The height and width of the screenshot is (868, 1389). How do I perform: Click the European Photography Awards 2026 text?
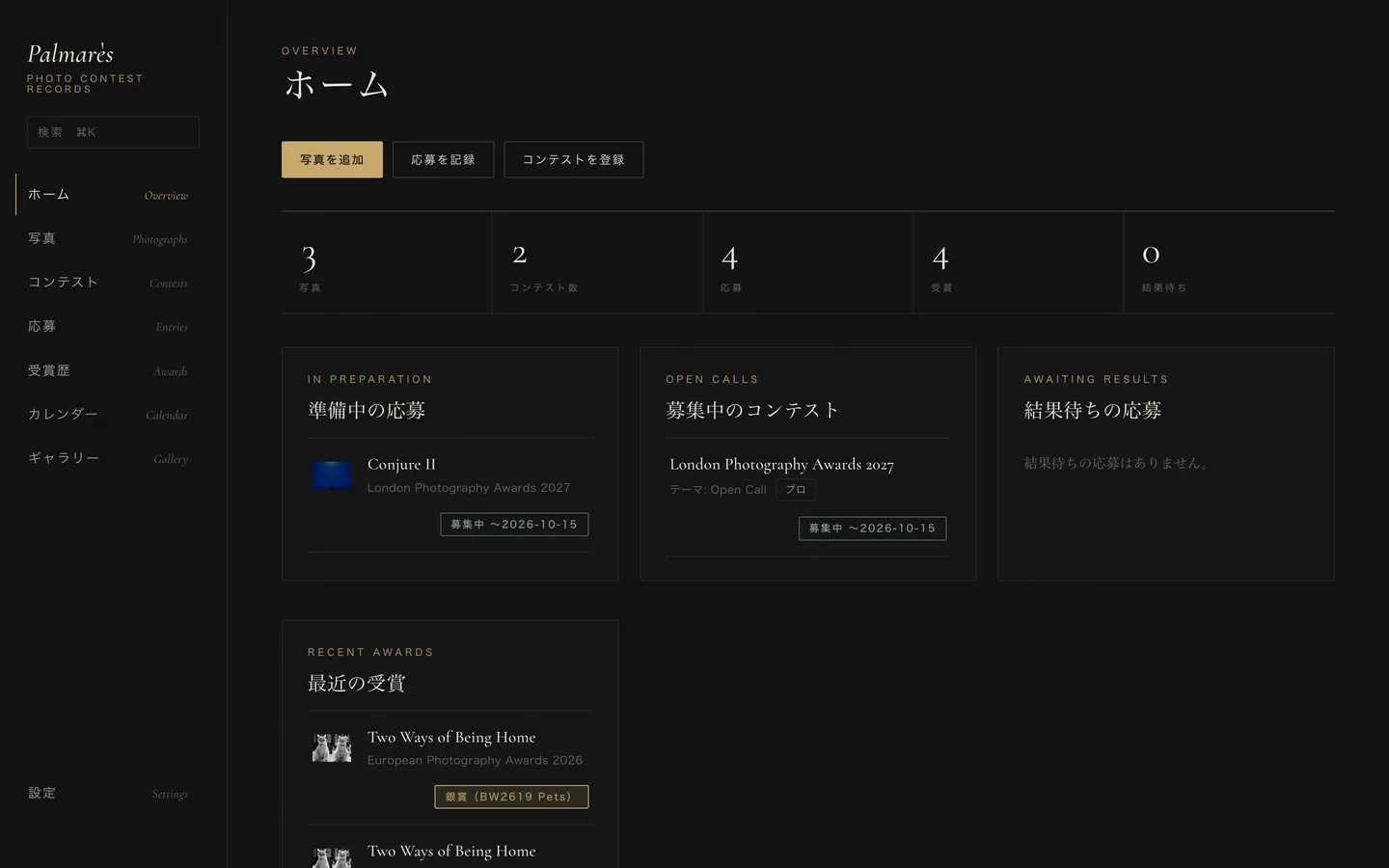(x=475, y=760)
